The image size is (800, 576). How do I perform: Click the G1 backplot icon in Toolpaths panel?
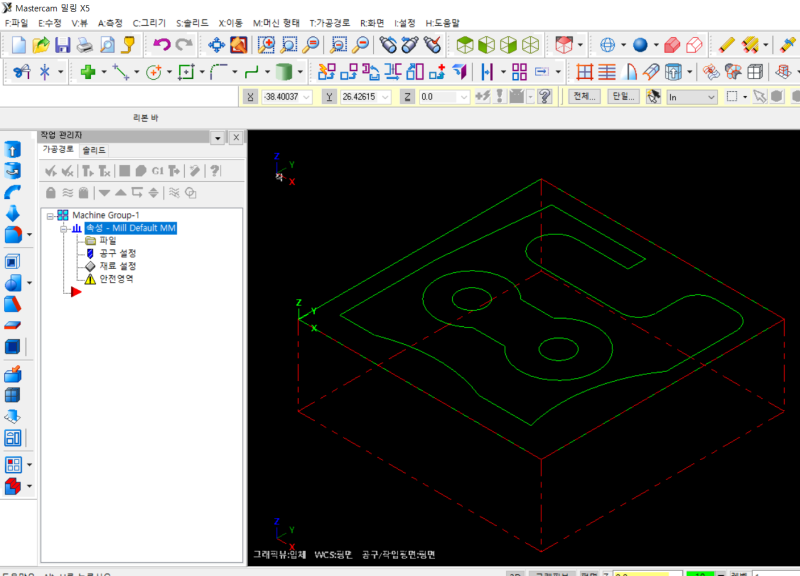(158, 170)
